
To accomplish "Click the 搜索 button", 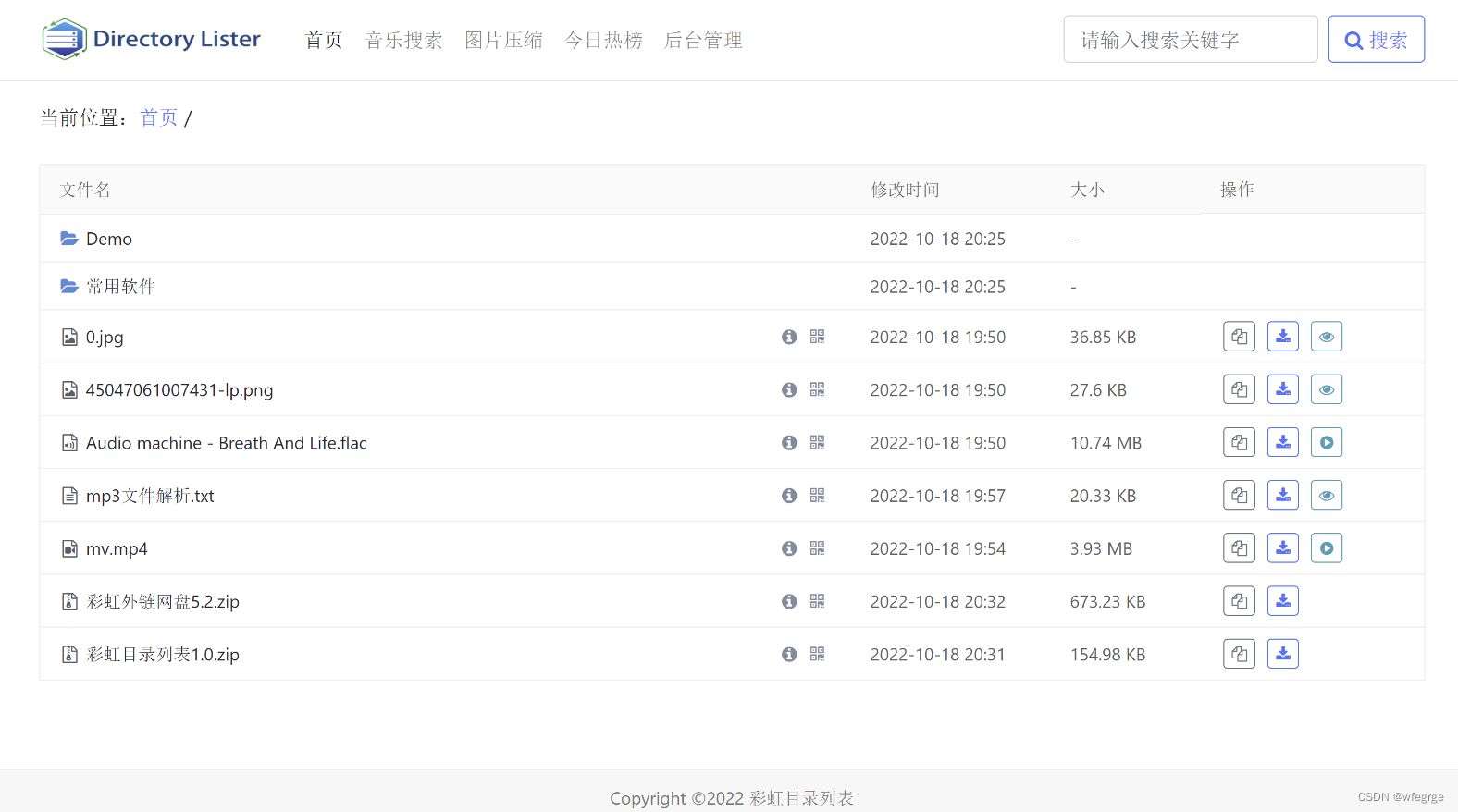I will (x=1376, y=40).
